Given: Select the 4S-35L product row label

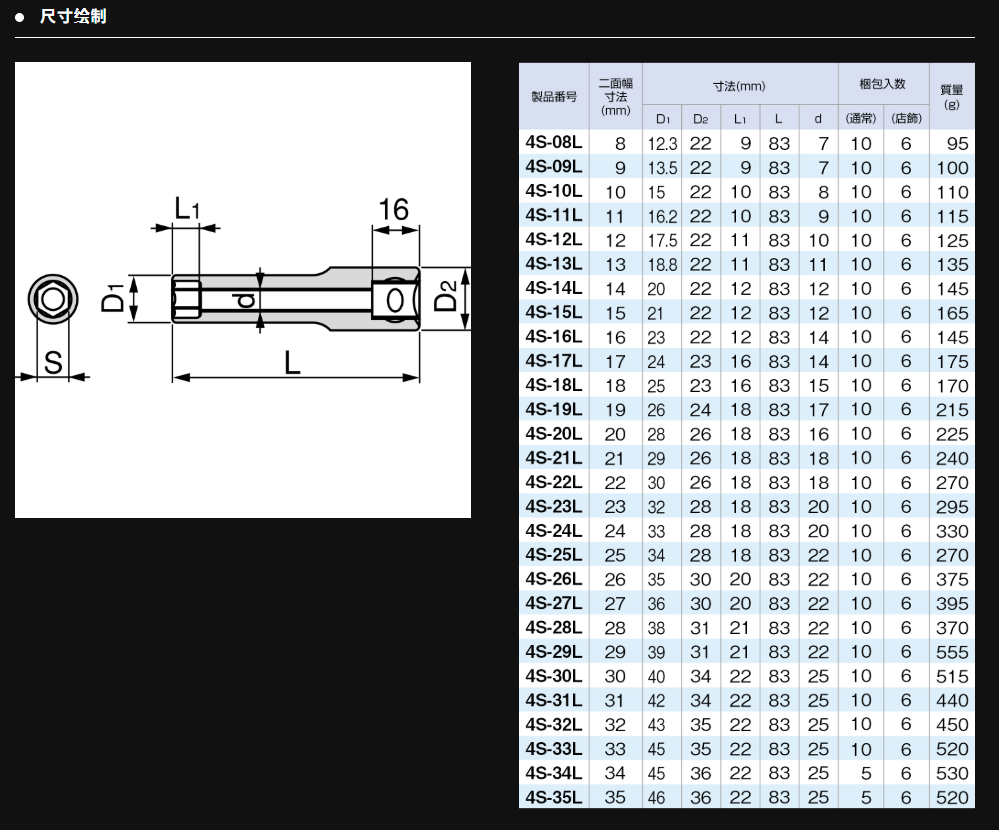Looking at the screenshot, I should (x=552, y=797).
